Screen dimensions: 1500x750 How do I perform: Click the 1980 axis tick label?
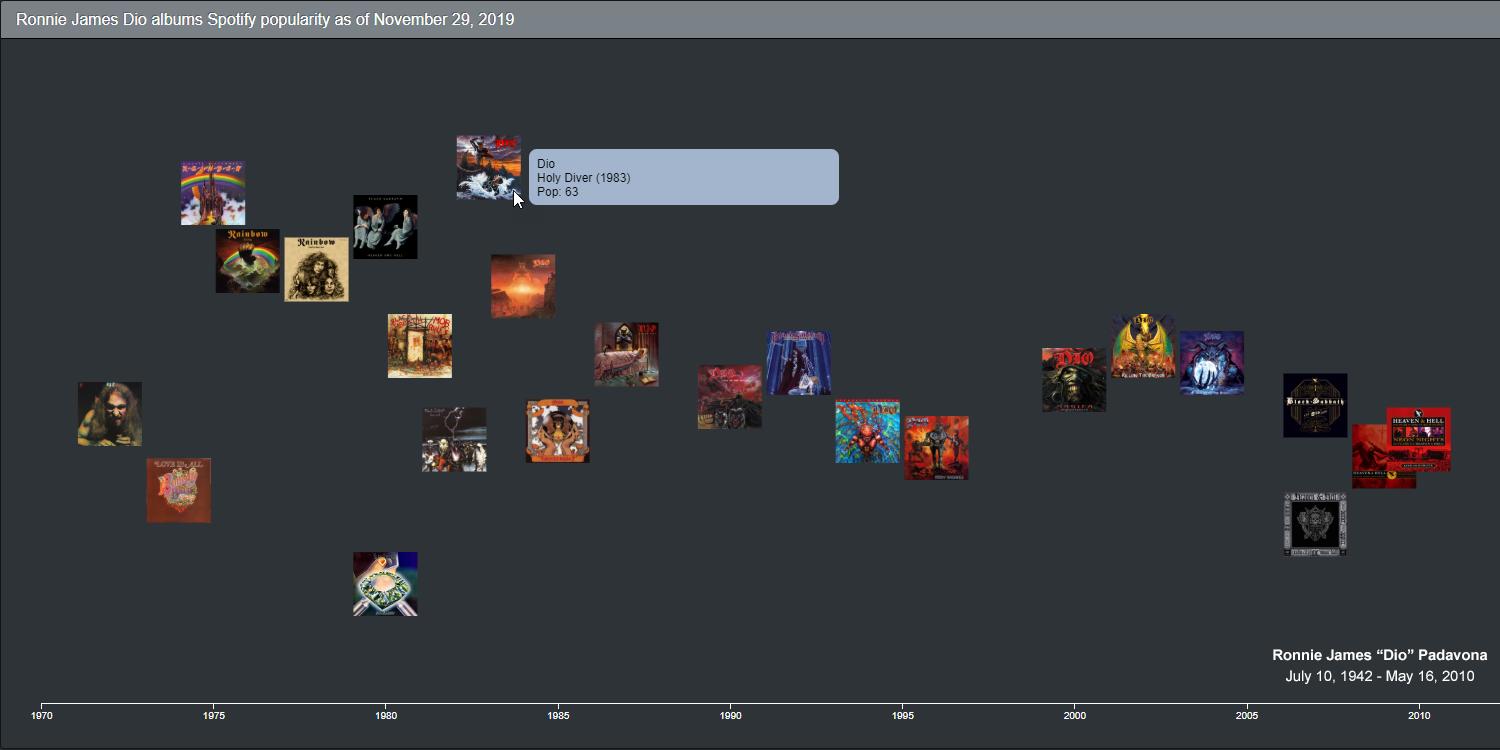(386, 715)
